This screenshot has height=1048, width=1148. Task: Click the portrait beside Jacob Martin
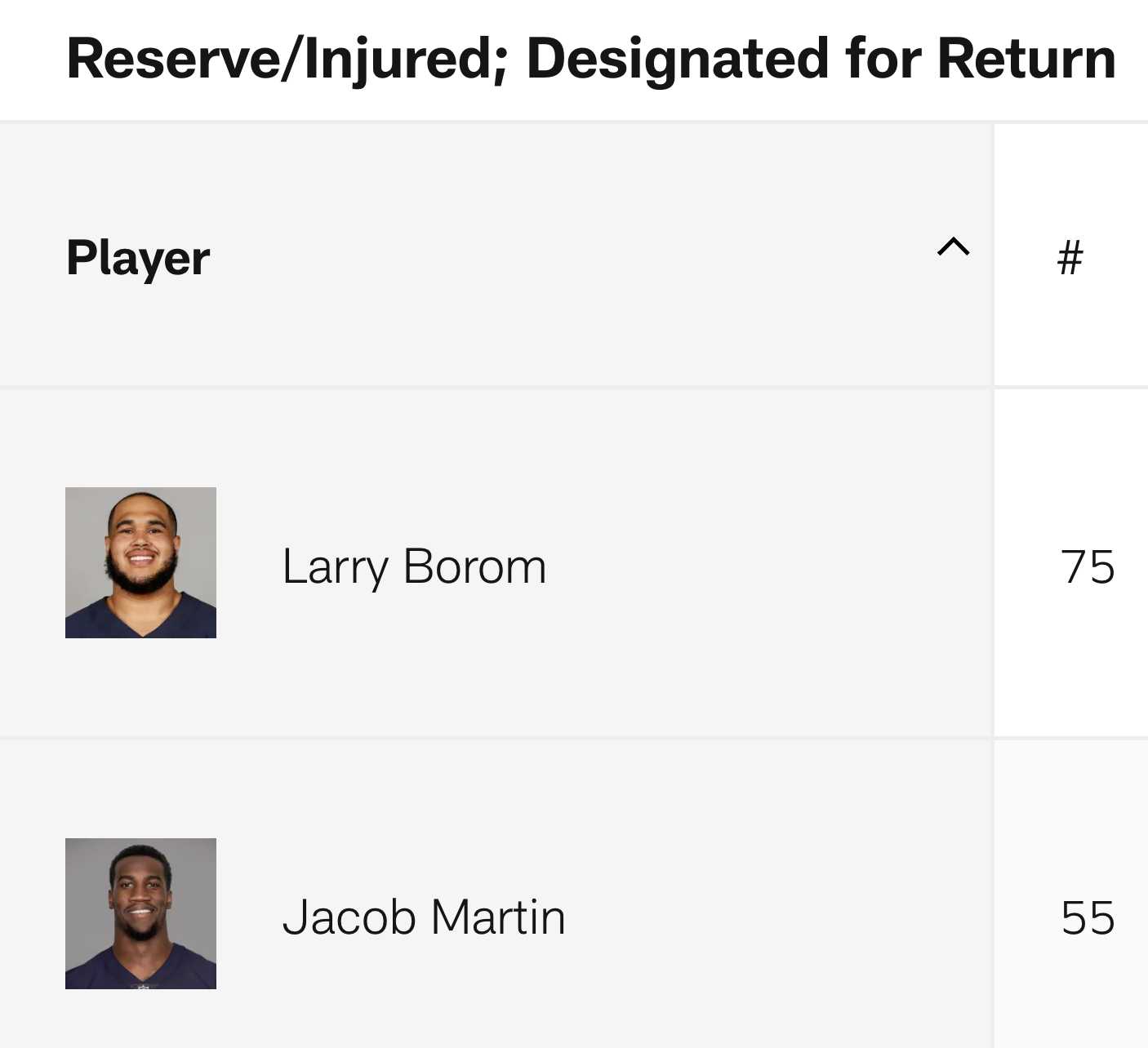pyautogui.click(x=140, y=913)
